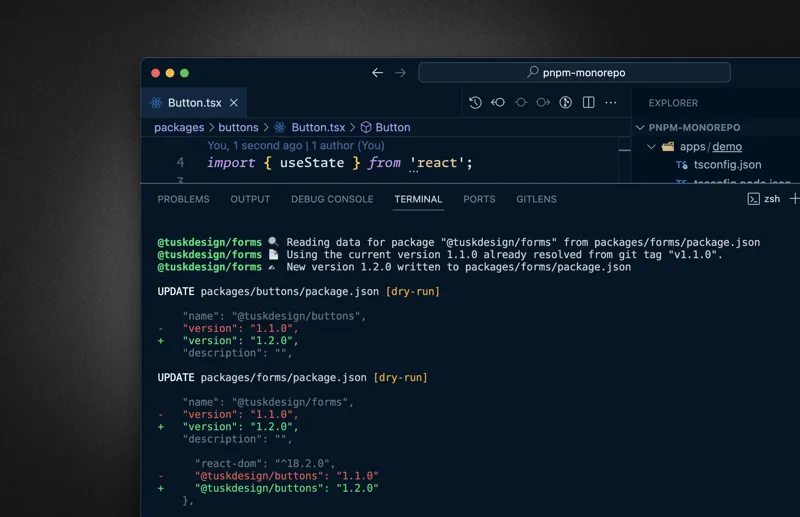Click the pnpm-monorepo search bar
The height and width of the screenshot is (517, 800).
(x=574, y=73)
